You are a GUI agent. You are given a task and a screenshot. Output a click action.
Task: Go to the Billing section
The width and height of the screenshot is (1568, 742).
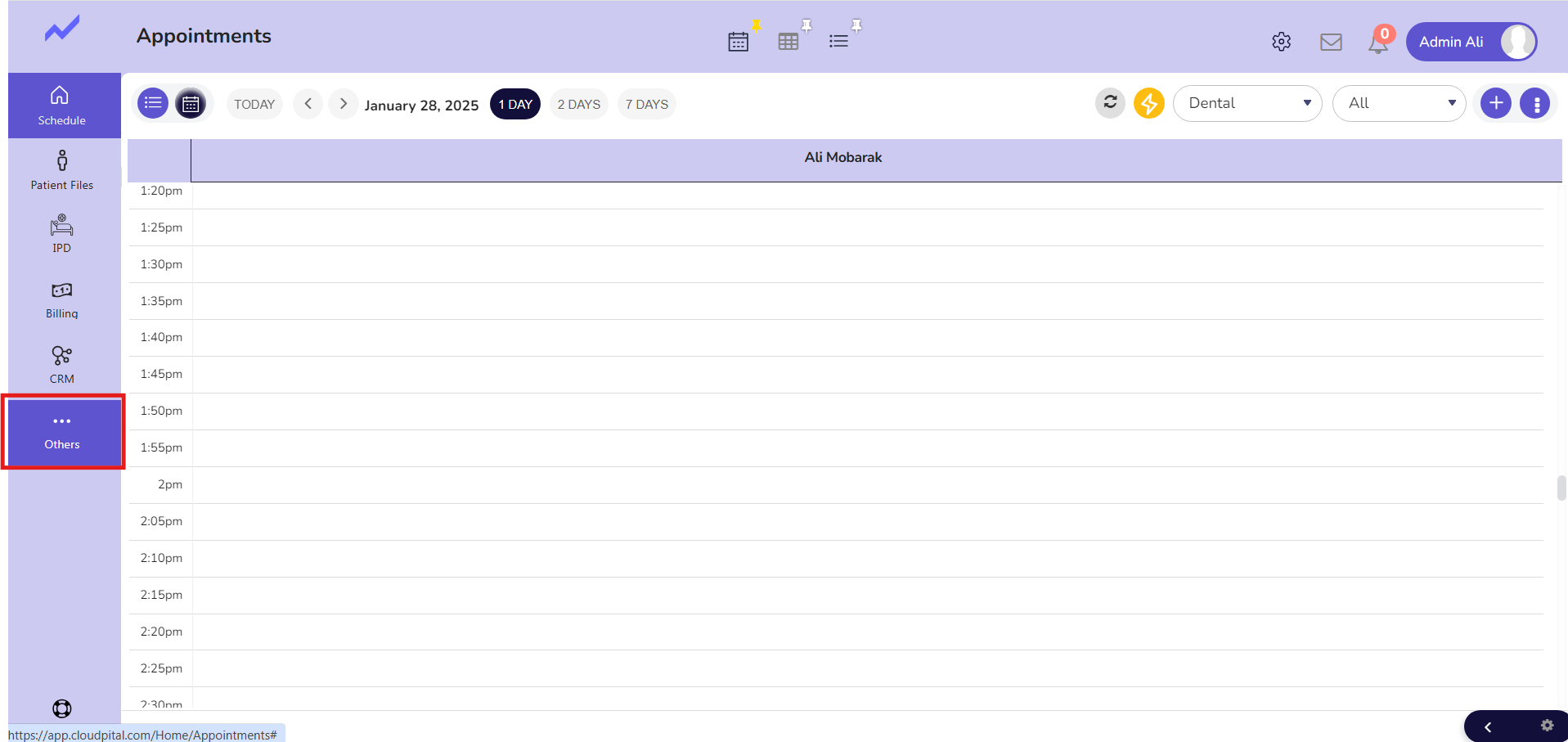pos(62,300)
